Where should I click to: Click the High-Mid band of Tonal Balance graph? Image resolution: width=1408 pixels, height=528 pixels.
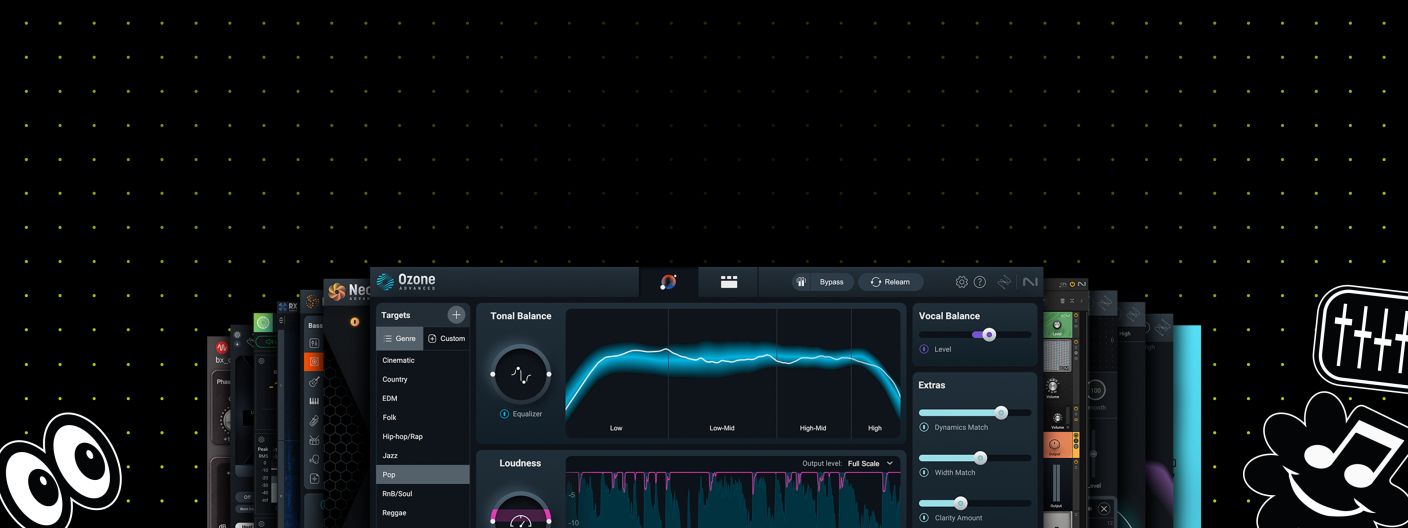(813, 373)
